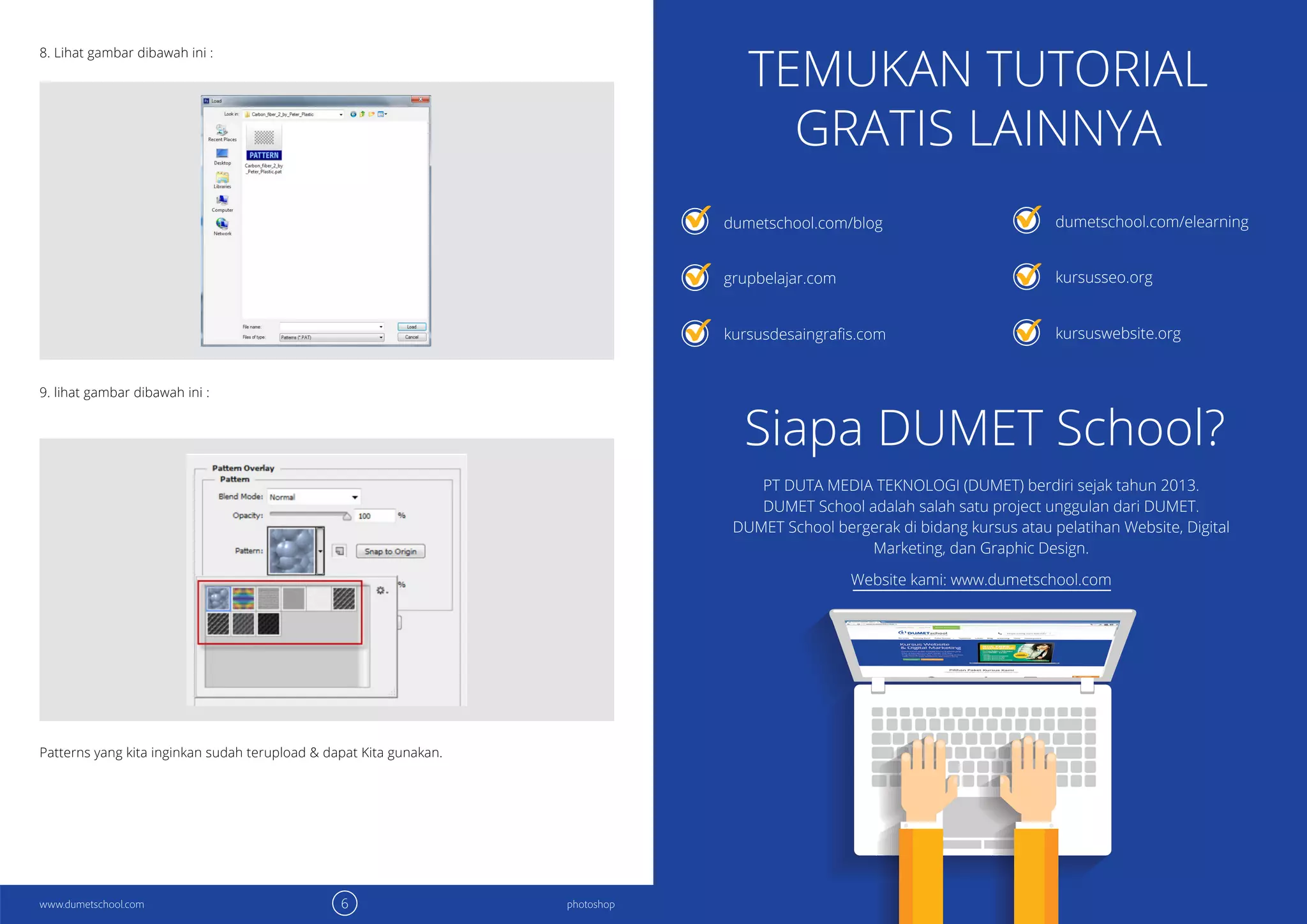Screen dimensions: 1307x924
Task: Click the Photoshop icon in Load title bar
Action: 206,101
